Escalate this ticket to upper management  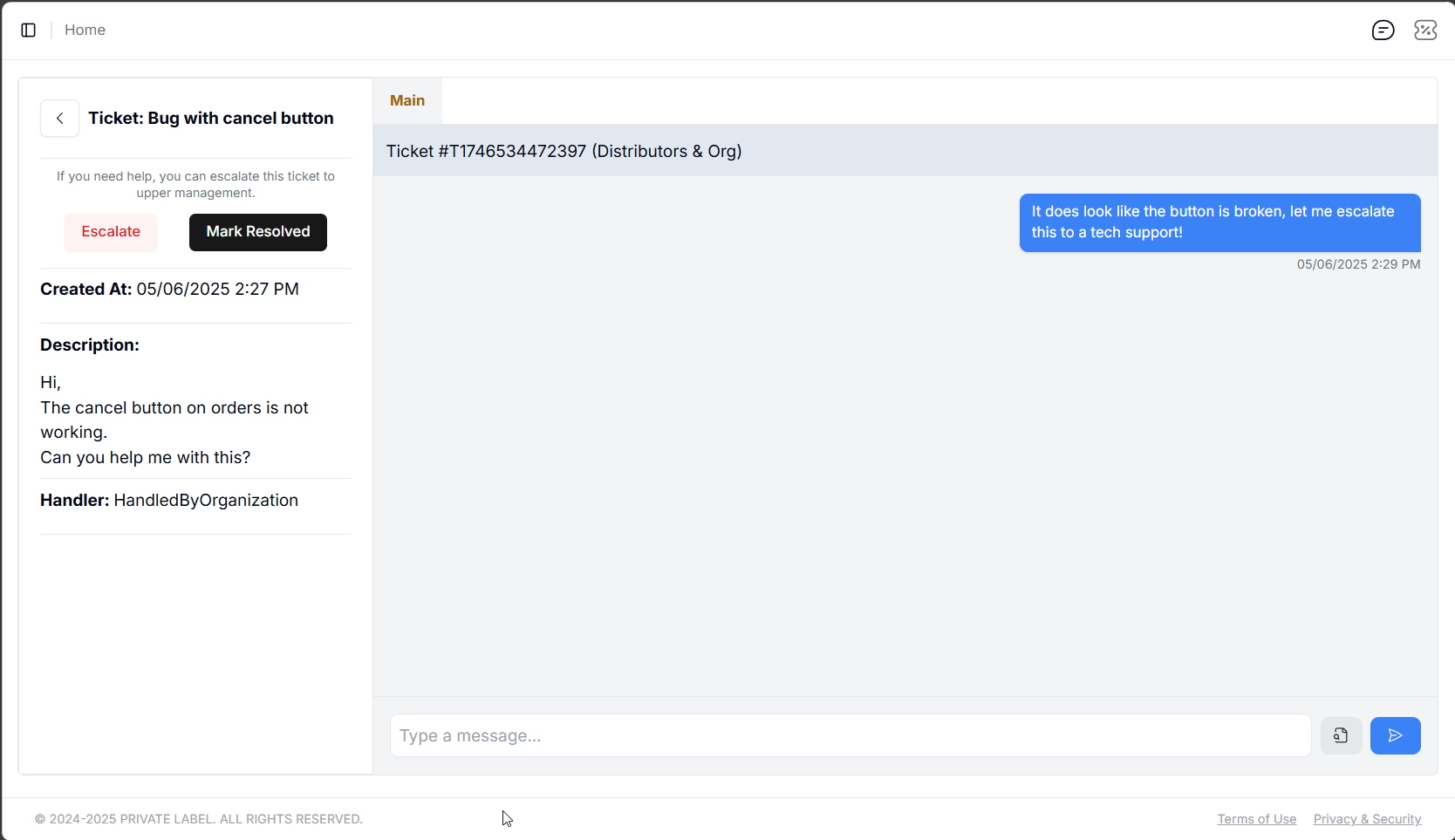pyautogui.click(x=111, y=232)
